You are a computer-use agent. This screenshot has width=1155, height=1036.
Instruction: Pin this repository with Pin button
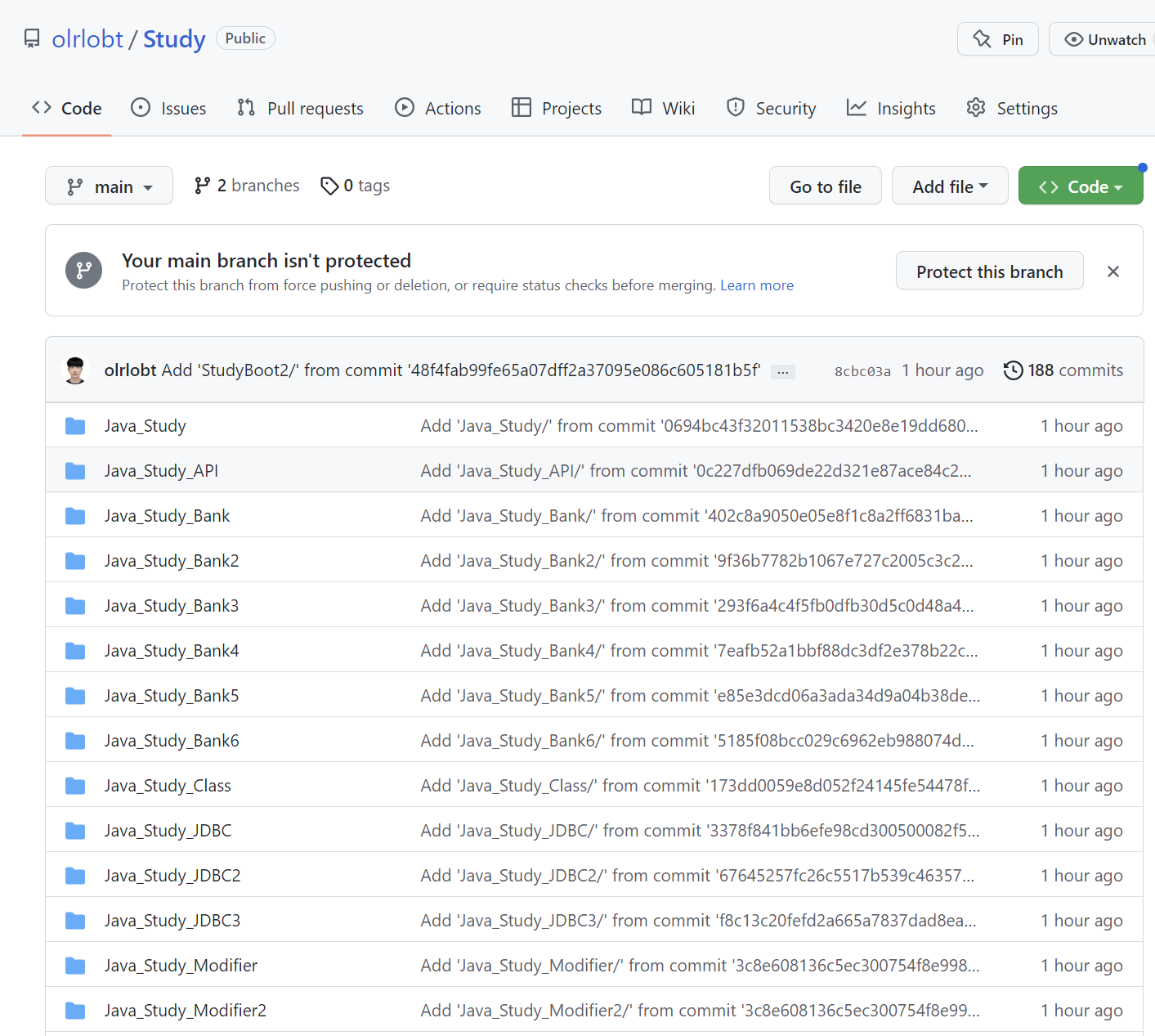(997, 39)
